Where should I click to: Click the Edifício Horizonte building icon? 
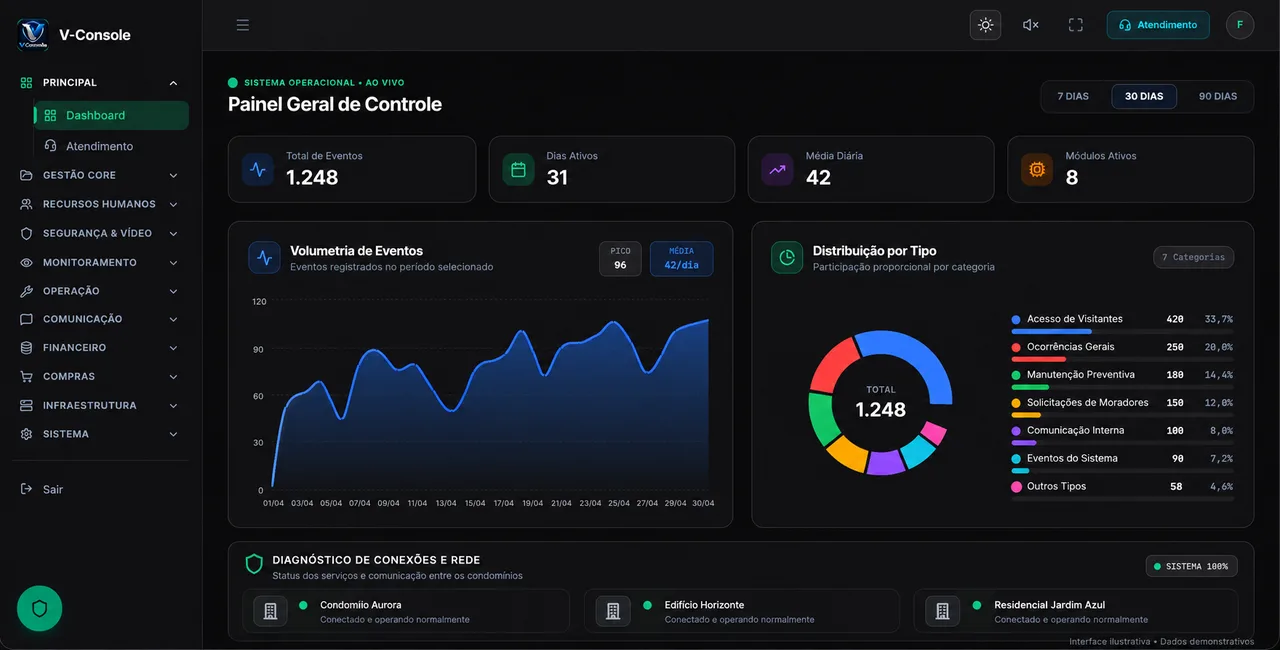[x=613, y=610]
